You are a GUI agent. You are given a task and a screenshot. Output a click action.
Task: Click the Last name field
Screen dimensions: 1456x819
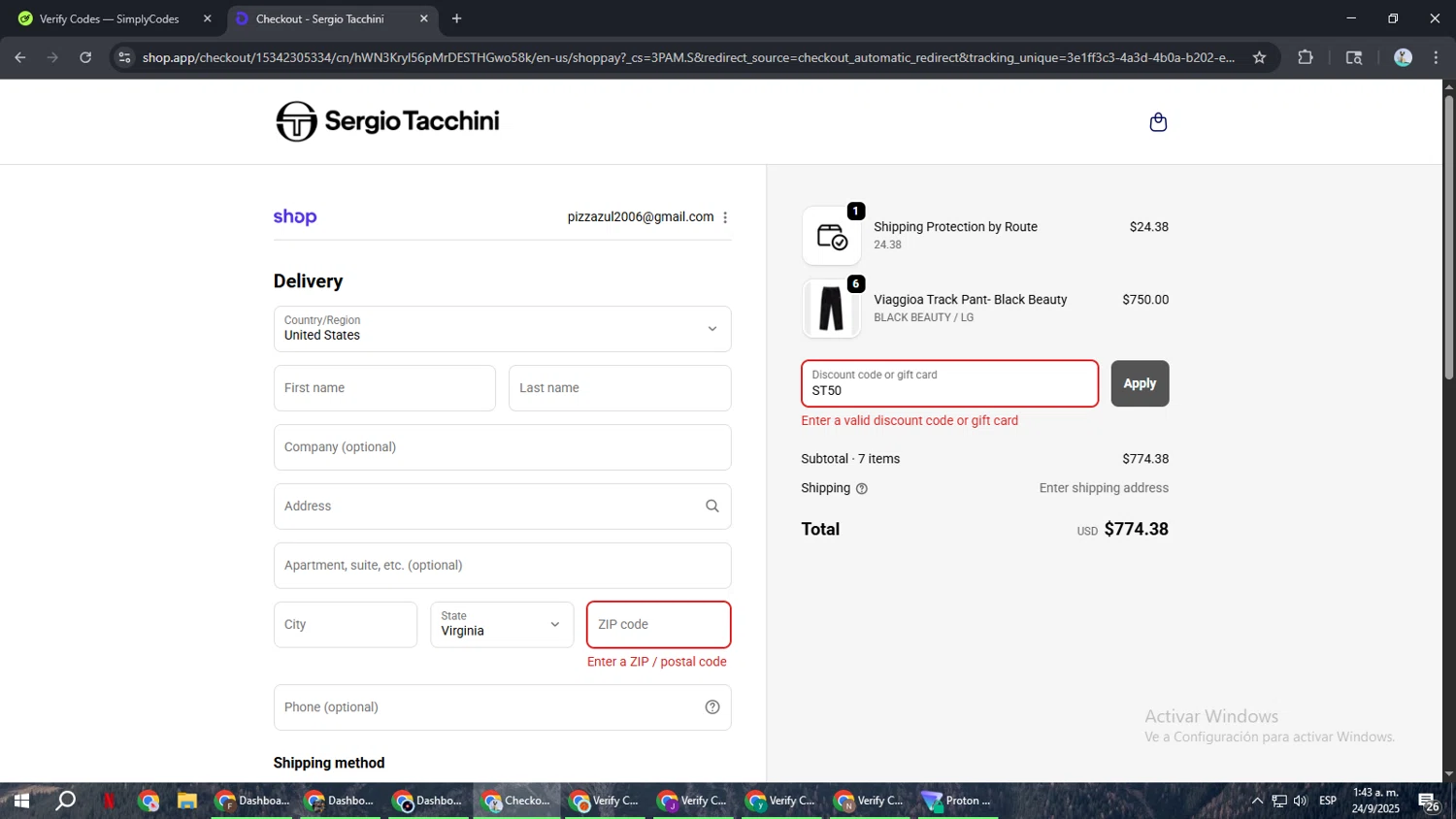[x=619, y=388]
